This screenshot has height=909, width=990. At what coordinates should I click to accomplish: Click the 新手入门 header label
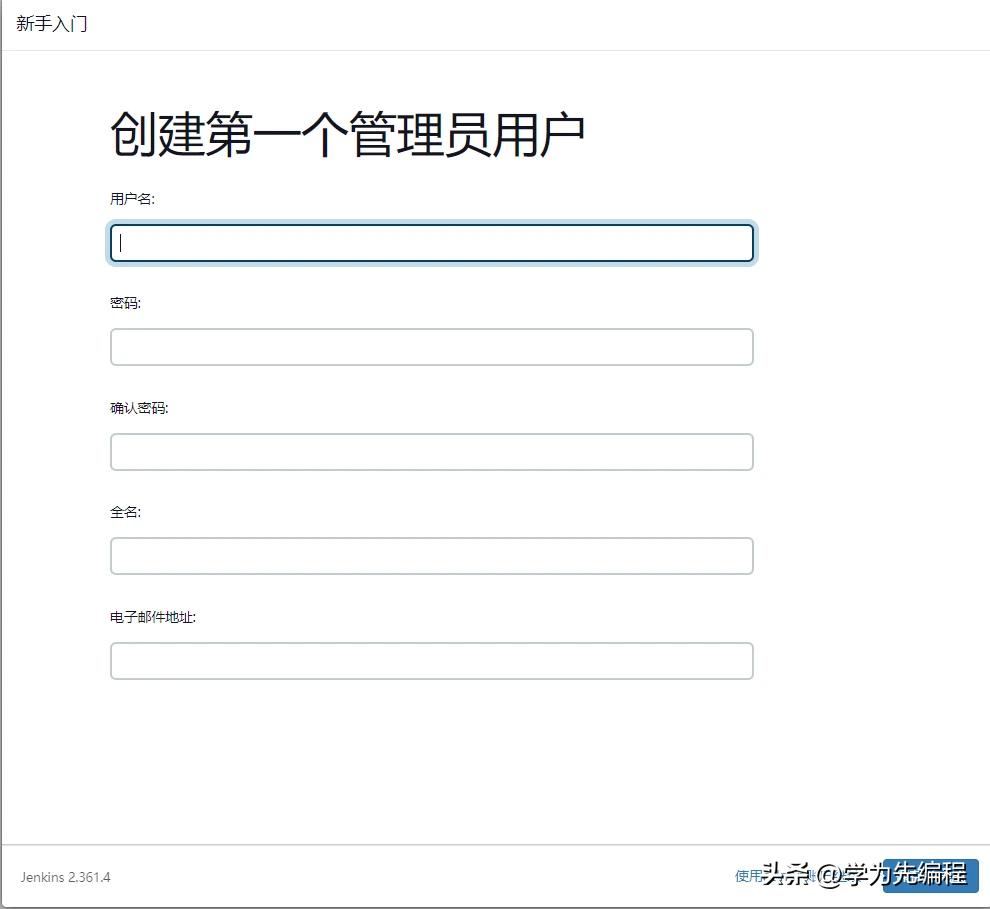(51, 23)
